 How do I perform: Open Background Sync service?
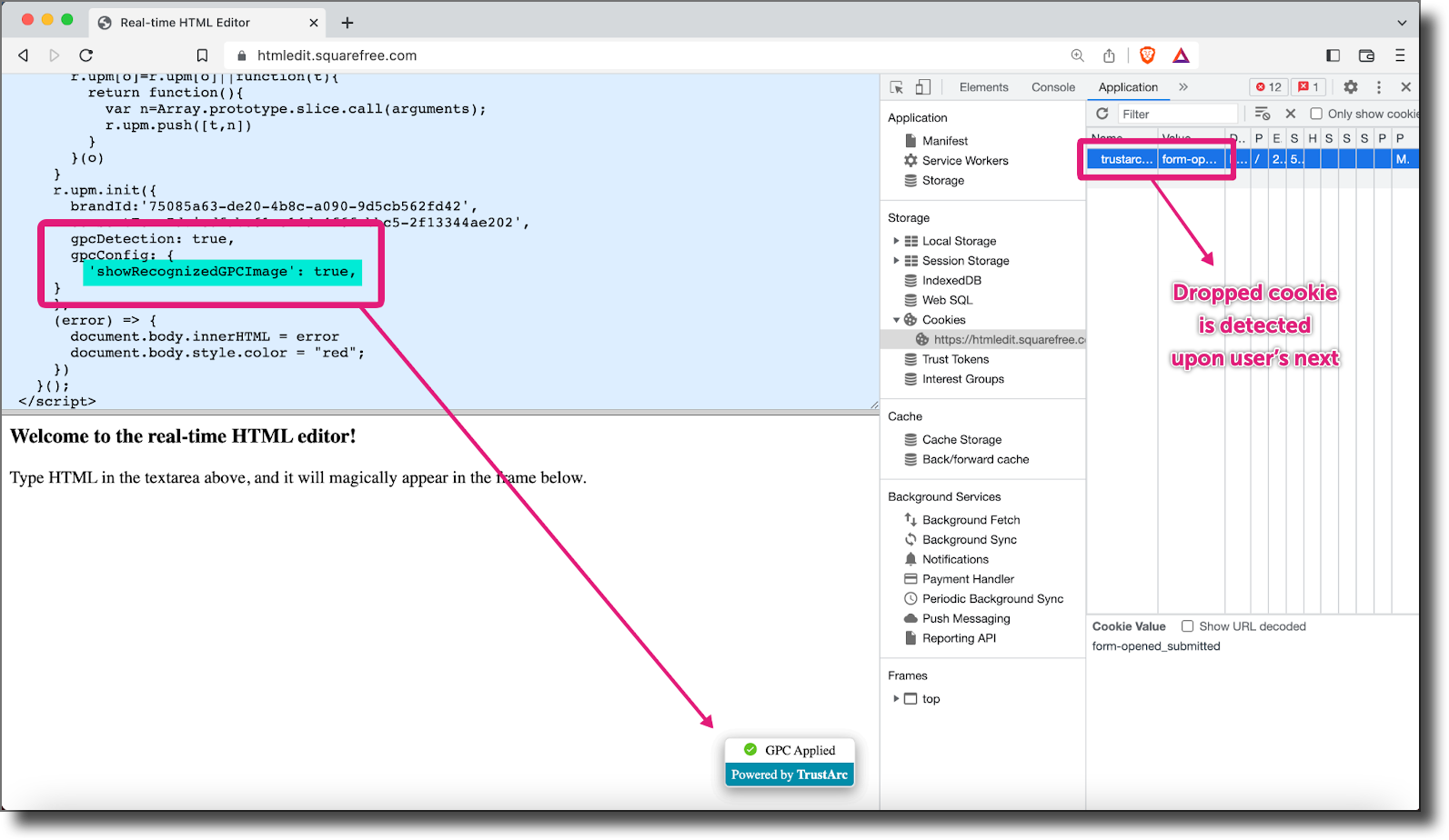pyautogui.click(x=969, y=540)
